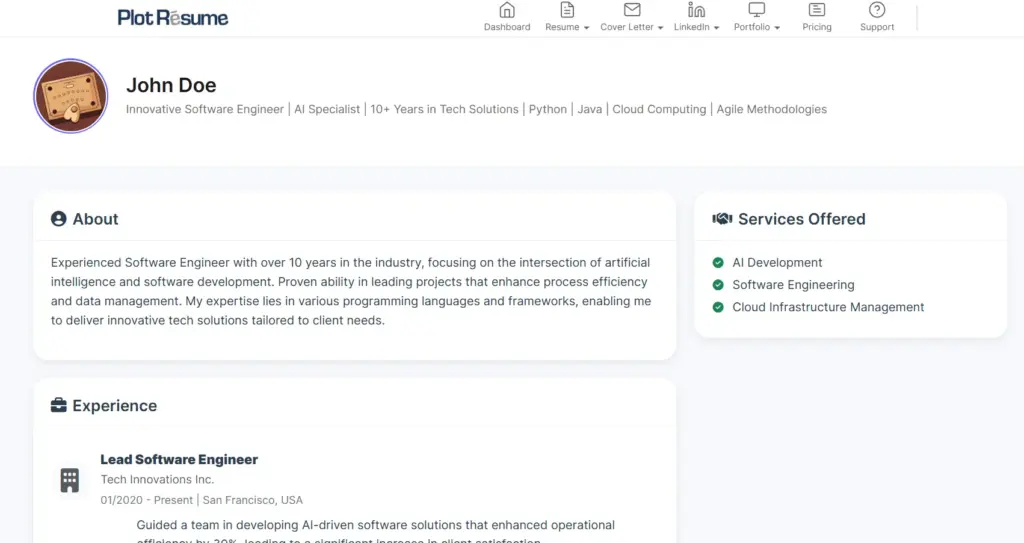Click the Software Engineering service text
This screenshot has height=543, width=1024.
pos(793,285)
